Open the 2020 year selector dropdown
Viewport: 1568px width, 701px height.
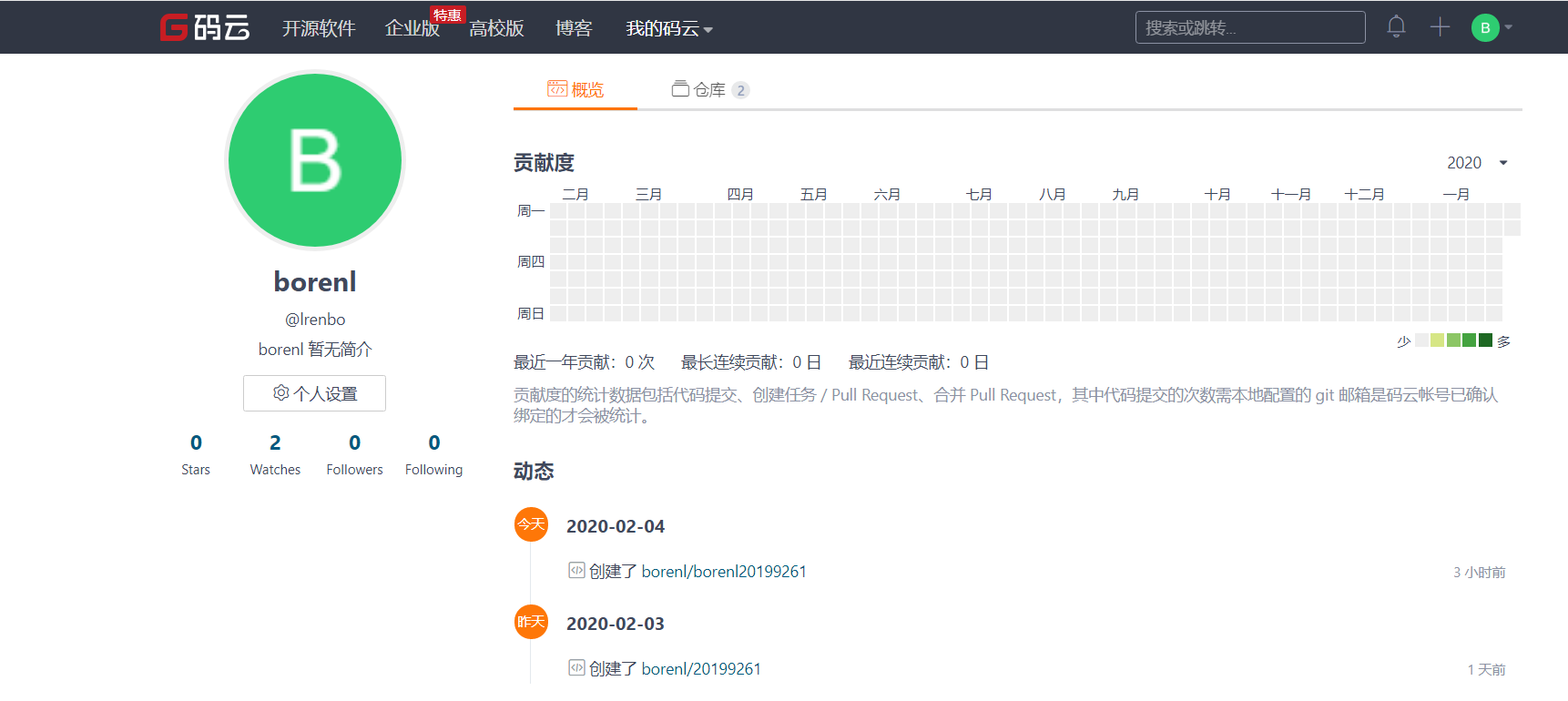(x=1477, y=163)
